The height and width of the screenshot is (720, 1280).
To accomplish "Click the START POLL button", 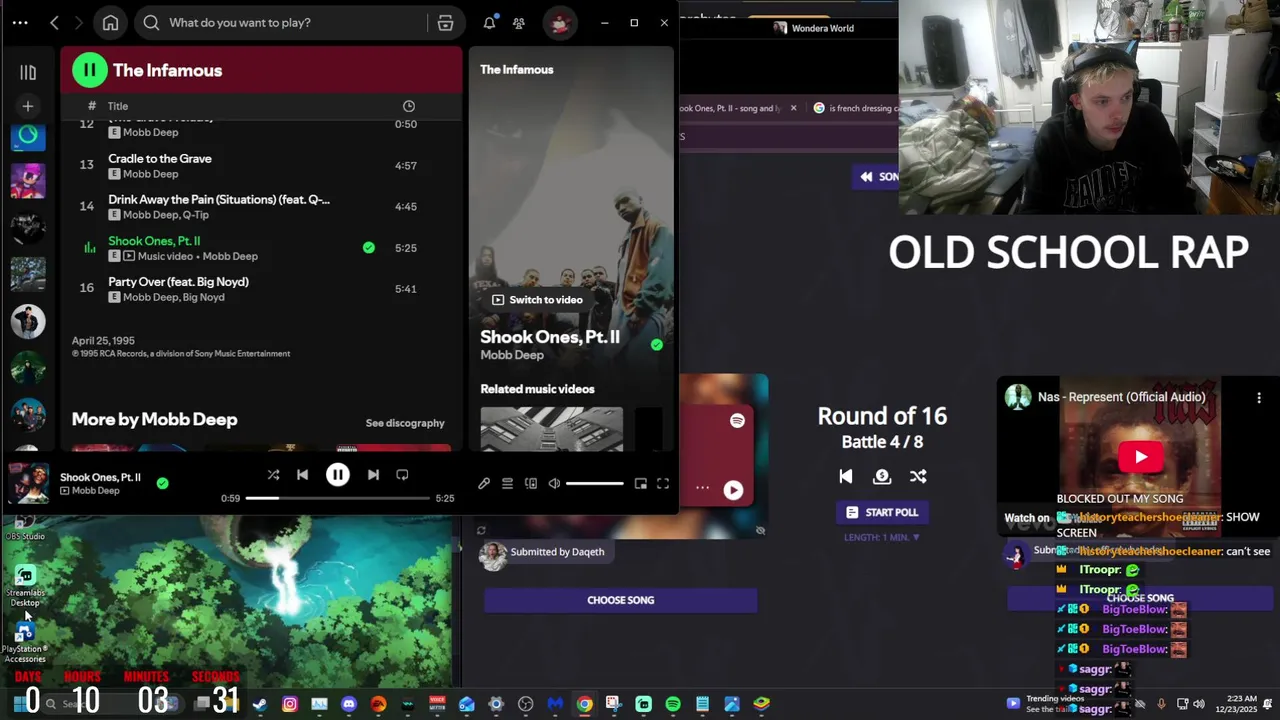I will [882, 512].
